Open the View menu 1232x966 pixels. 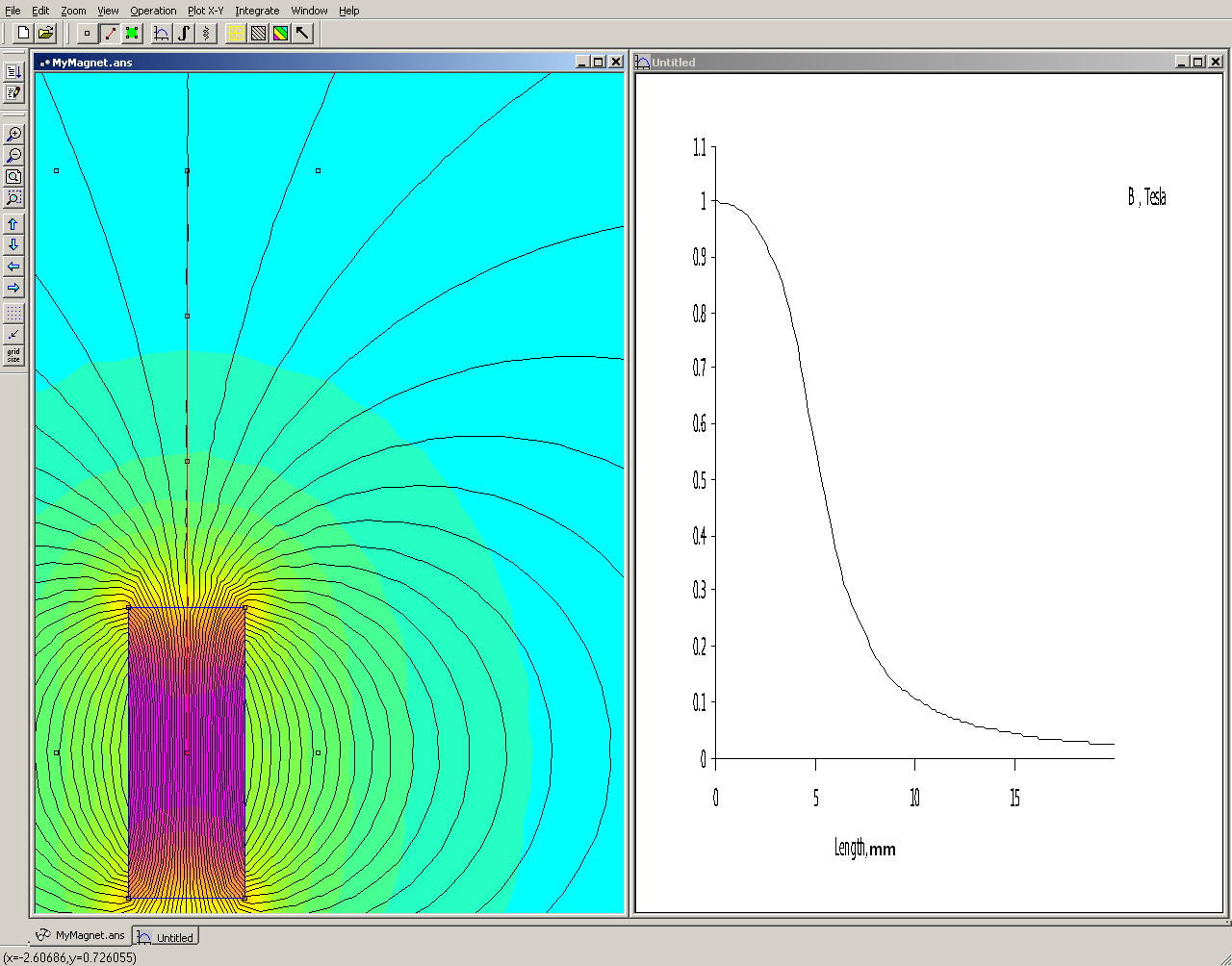pyautogui.click(x=108, y=11)
